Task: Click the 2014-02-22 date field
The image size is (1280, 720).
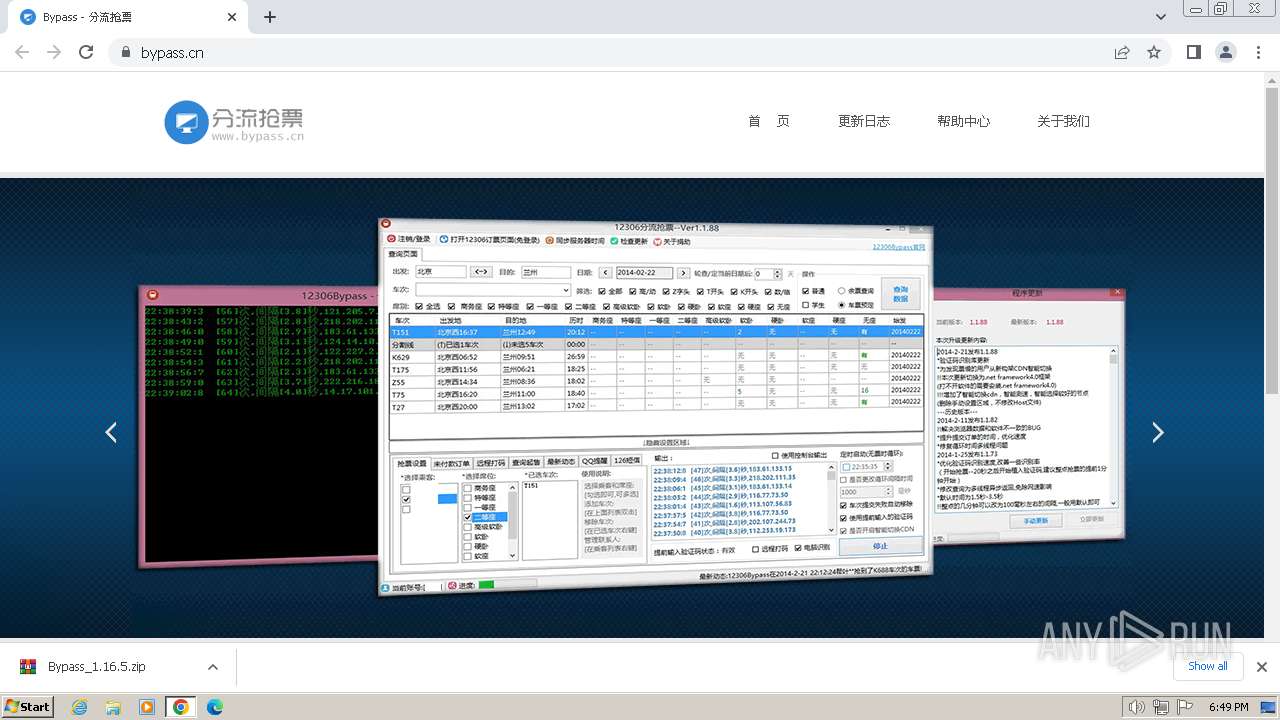Action: click(644, 273)
